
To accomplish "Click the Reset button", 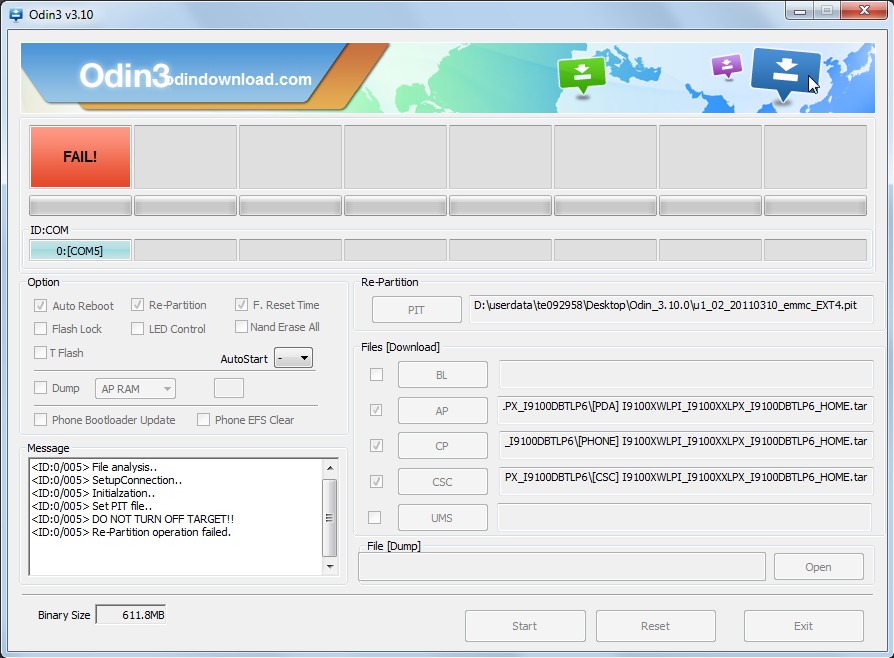I will (656, 626).
